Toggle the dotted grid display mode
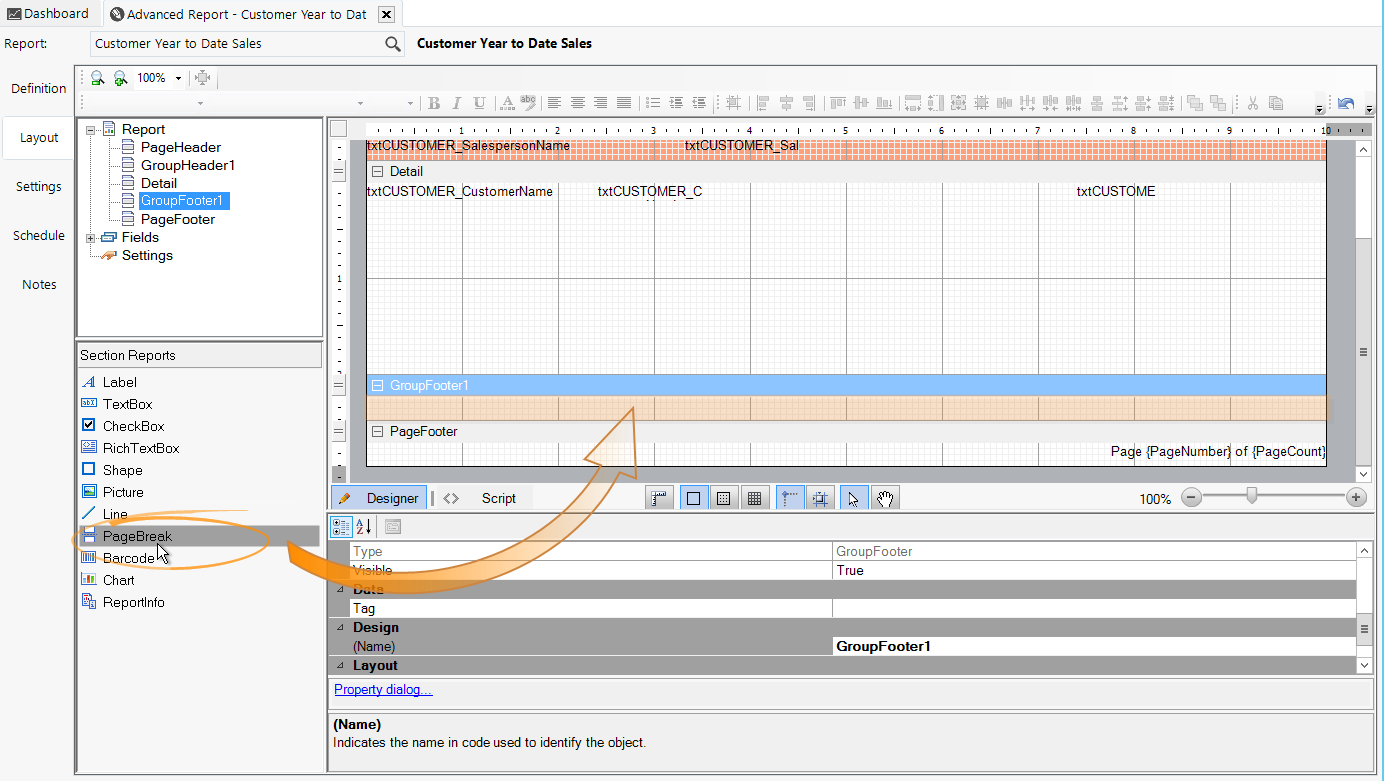1384x781 pixels. (x=724, y=498)
